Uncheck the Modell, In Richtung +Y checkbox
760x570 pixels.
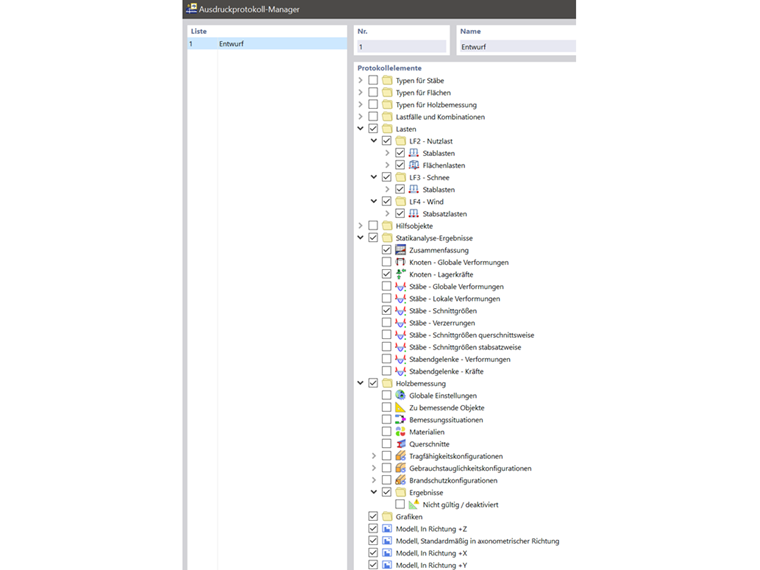tap(373, 565)
